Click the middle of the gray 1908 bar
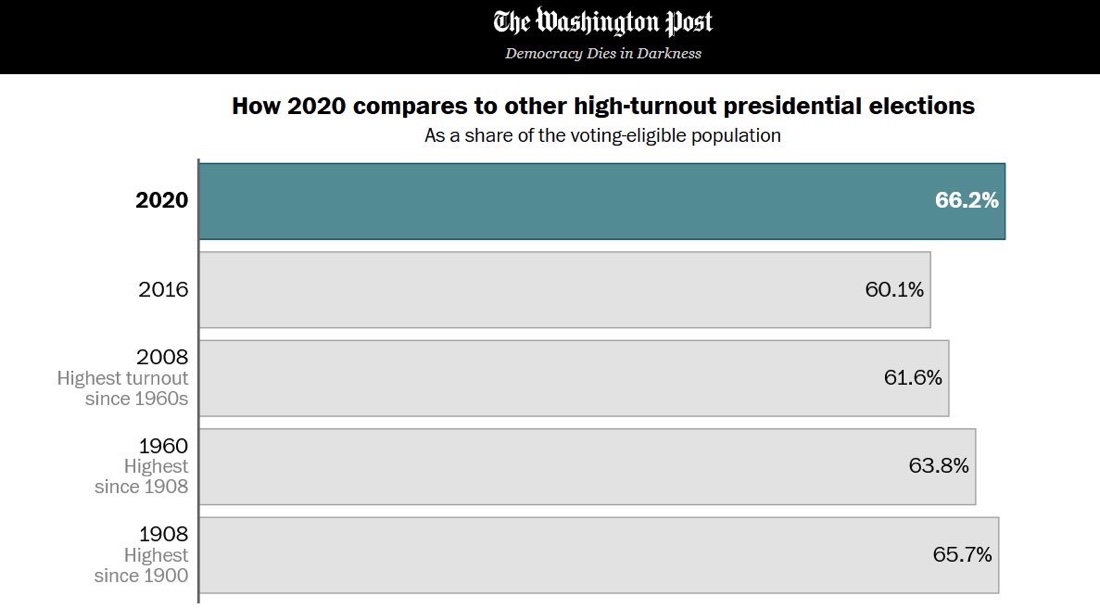This screenshot has height=609, width=1100. coord(599,554)
